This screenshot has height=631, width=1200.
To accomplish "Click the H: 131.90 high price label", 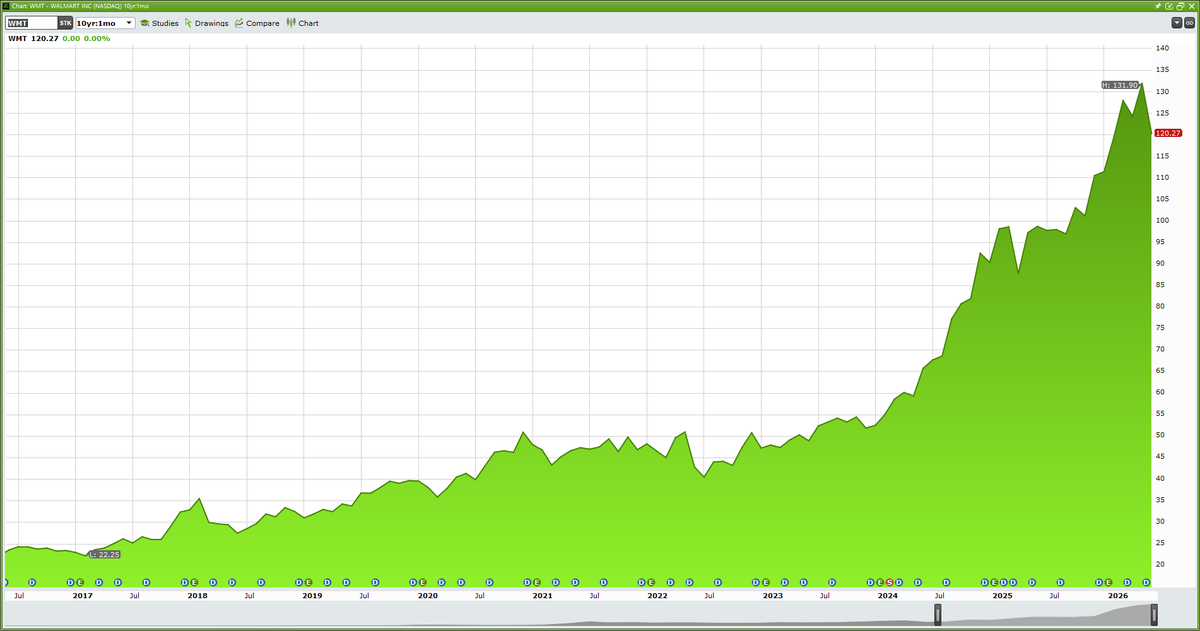I will [1120, 85].
